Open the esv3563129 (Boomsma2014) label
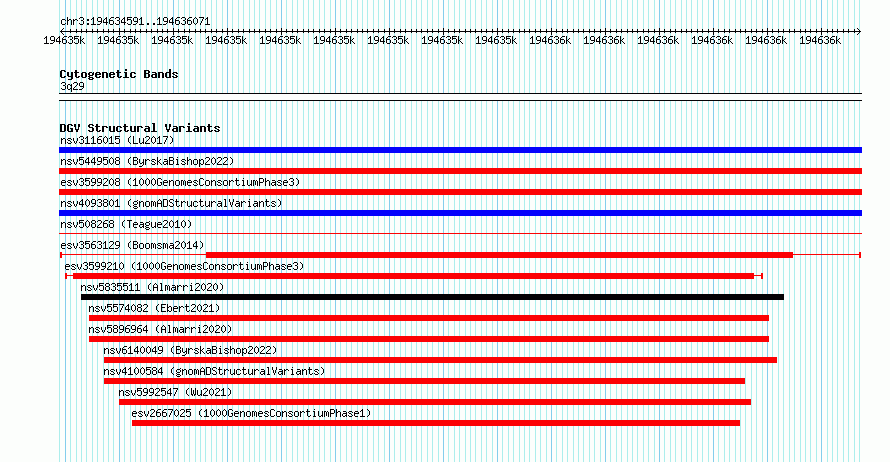 pyautogui.click(x=132, y=245)
